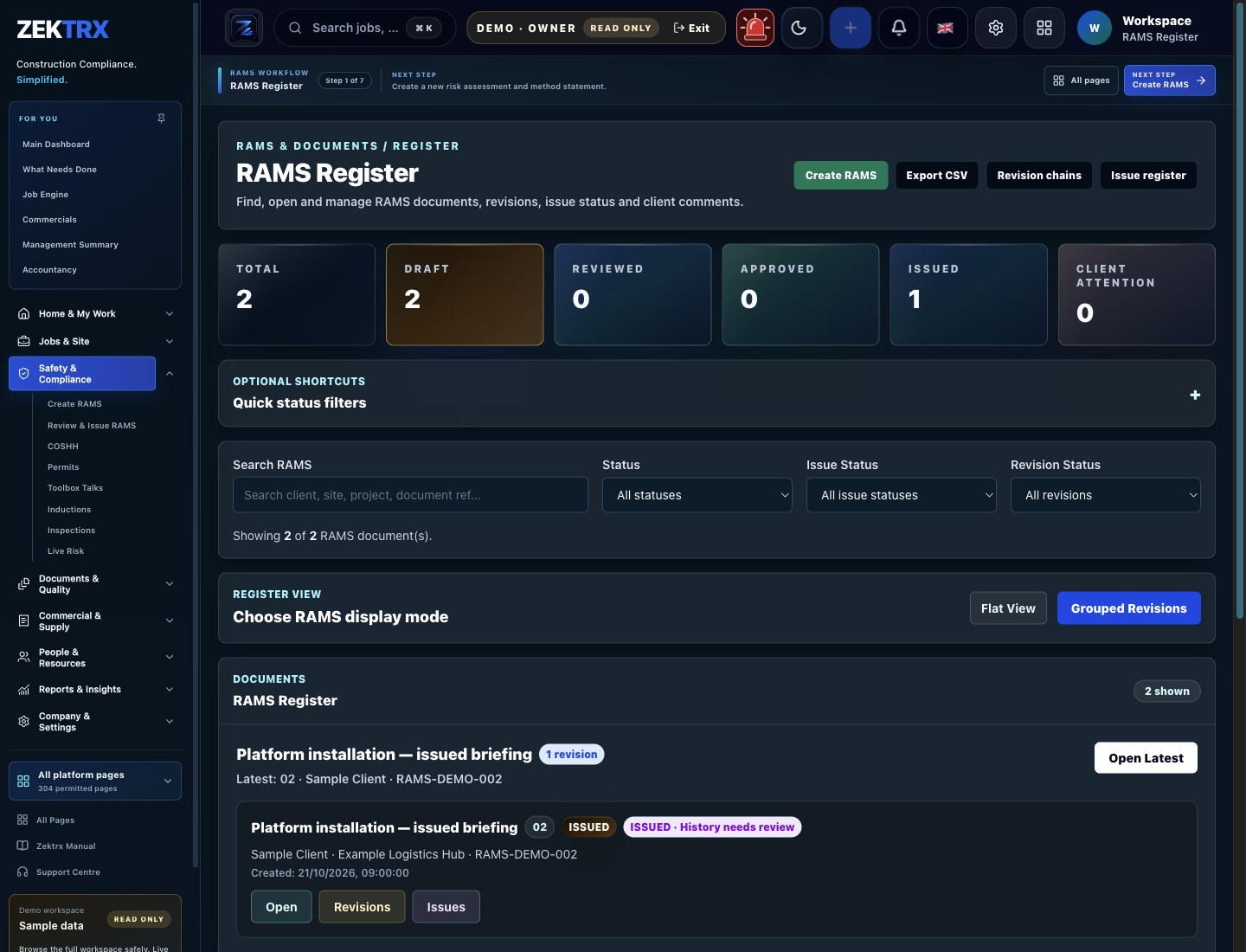Switch to Grouped Revisions display mode
The height and width of the screenshot is (952, 1246).
(1128, 608)
